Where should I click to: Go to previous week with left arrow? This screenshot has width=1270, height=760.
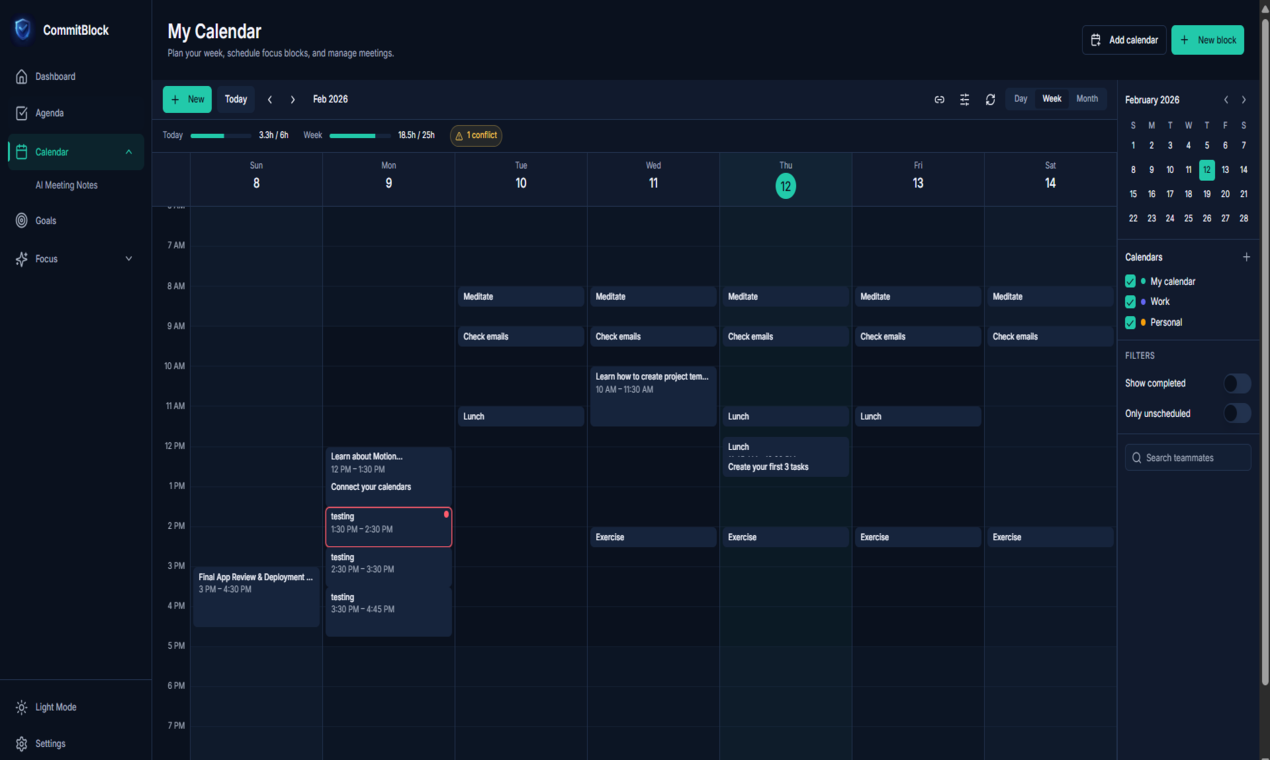[270, 99]
